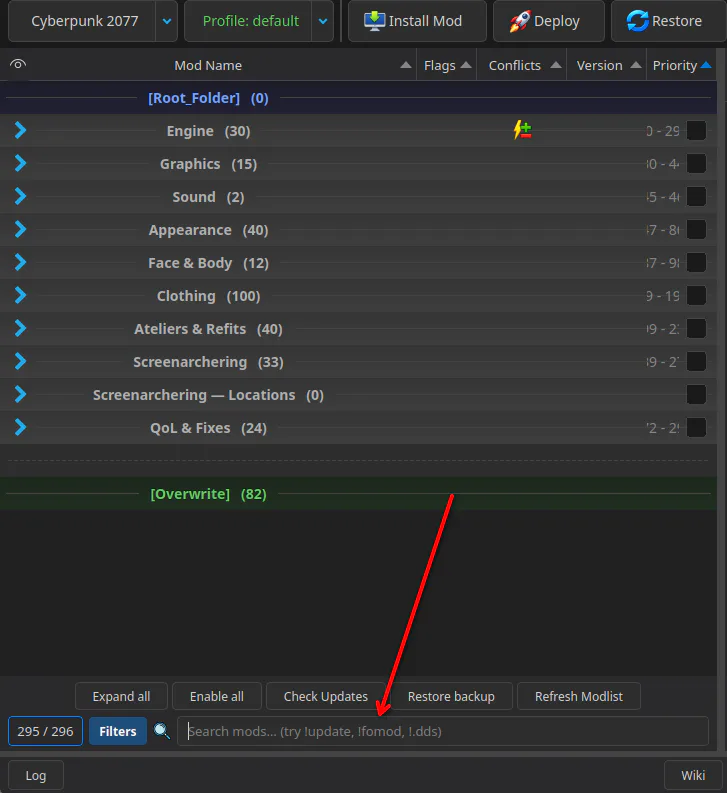The image size is (727, 793).
Task: Sort by Priority using blue arrow
Action: point(706,65)
